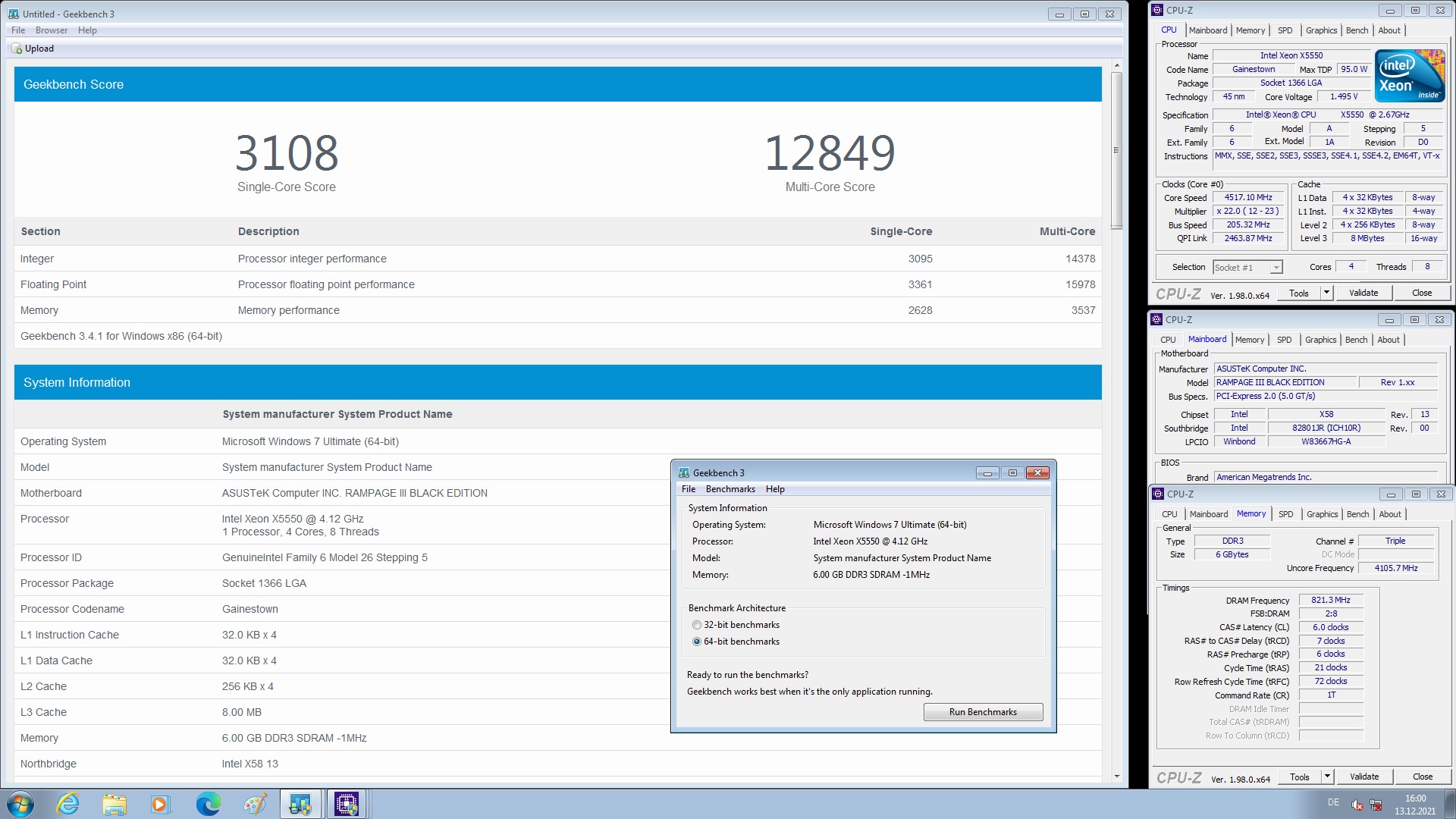1456x819 pixels.
Task: Click Run Benchmarks button
Action: 983,712
